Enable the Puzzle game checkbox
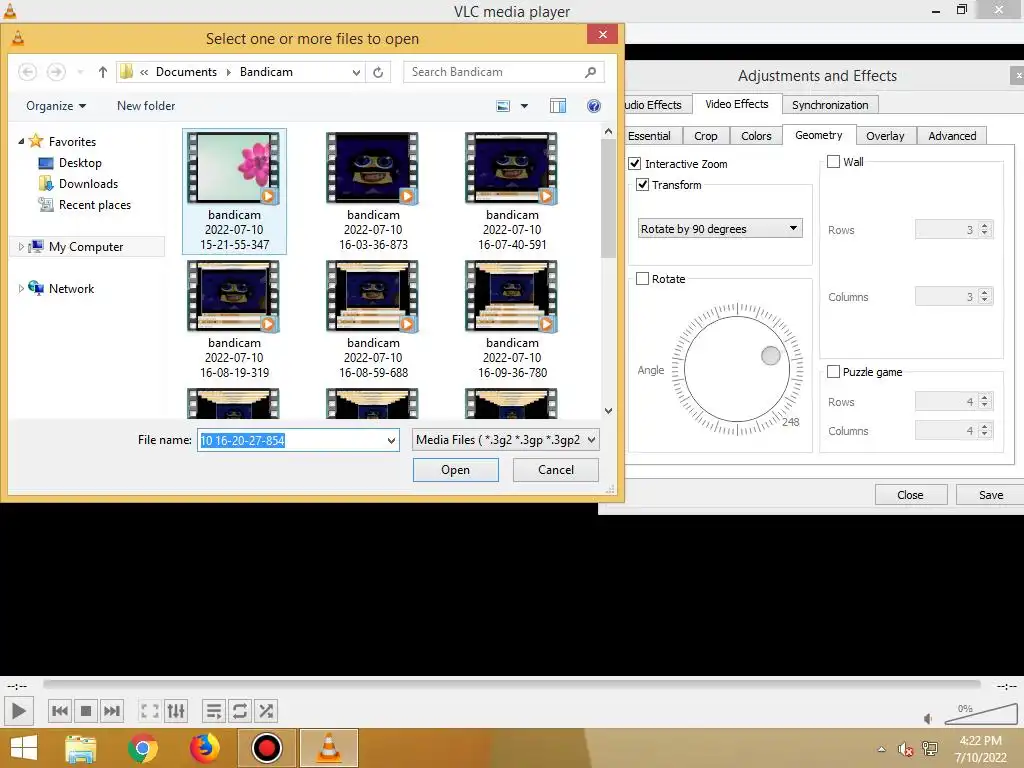Screen dimensions: 1024x768 (x=833, y=372)
